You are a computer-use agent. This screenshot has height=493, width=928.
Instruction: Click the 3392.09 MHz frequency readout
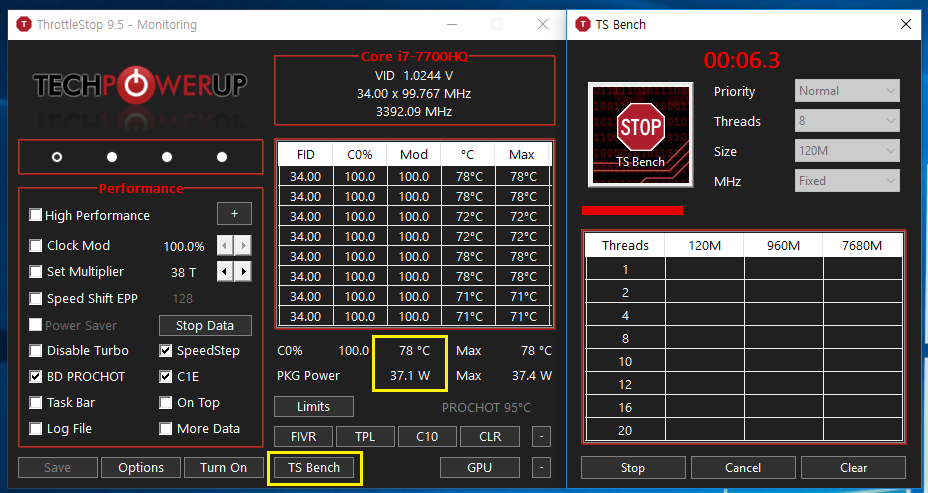point(414,111)
